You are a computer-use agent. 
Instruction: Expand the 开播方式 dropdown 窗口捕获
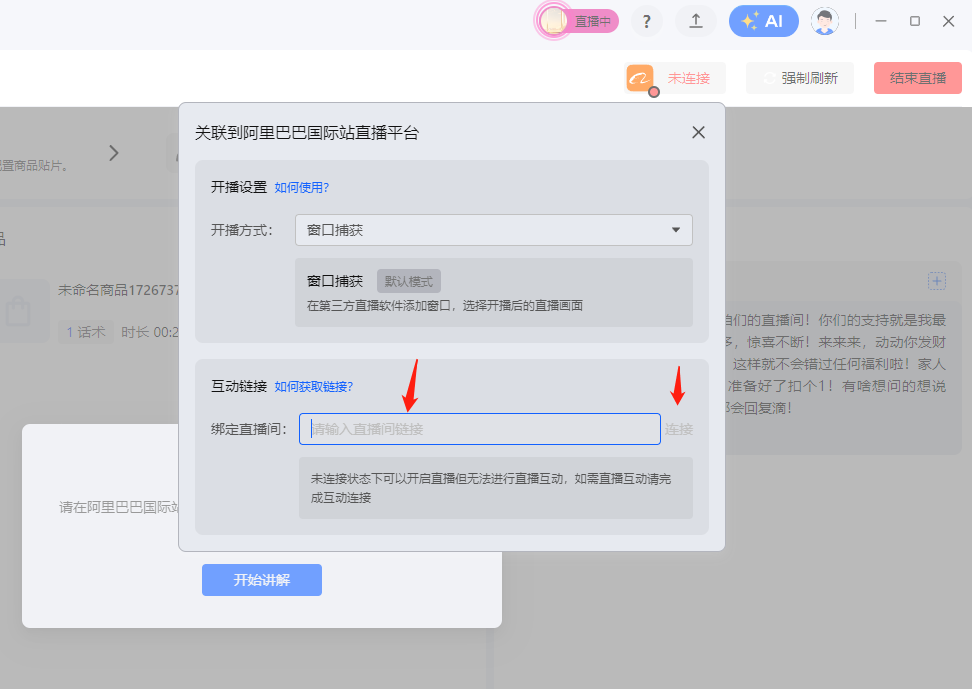tap(493, 230)
